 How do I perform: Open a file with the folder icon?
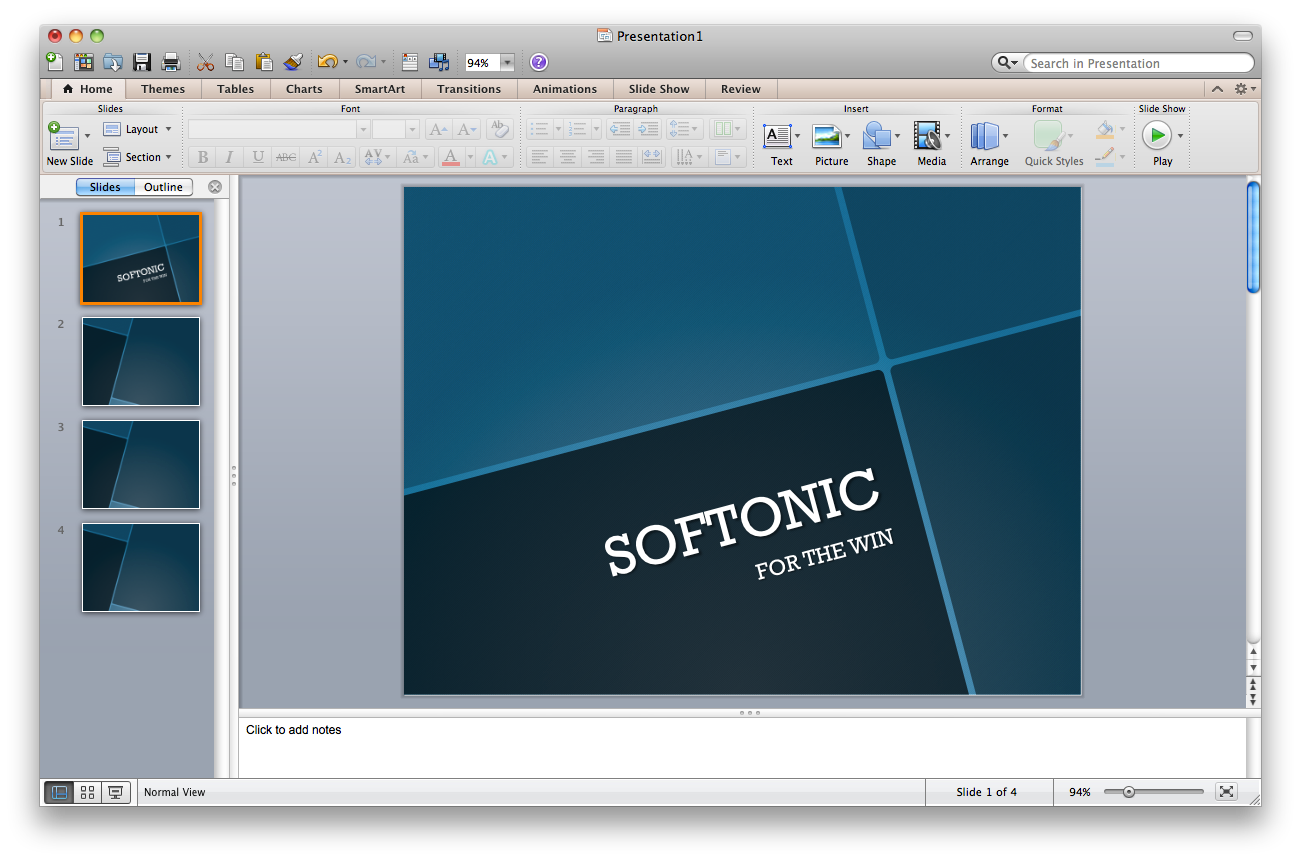[113, 62]
